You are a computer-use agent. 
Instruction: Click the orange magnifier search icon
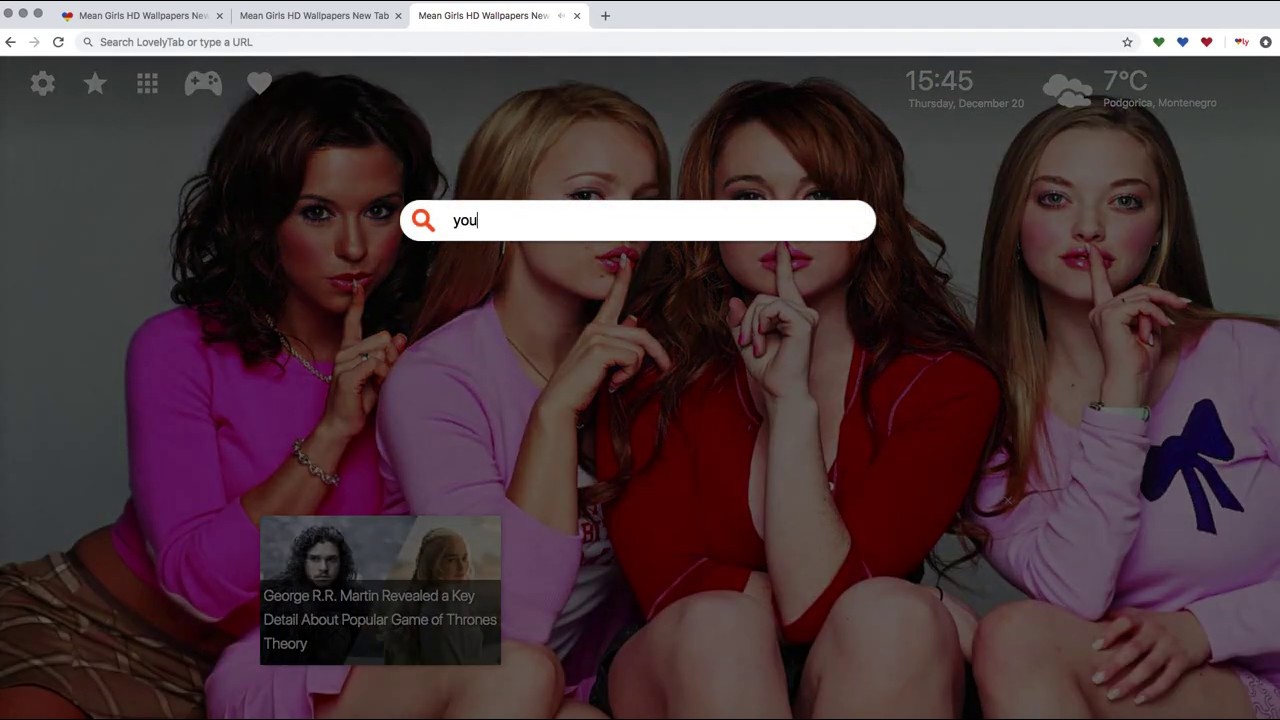(423, 221)
